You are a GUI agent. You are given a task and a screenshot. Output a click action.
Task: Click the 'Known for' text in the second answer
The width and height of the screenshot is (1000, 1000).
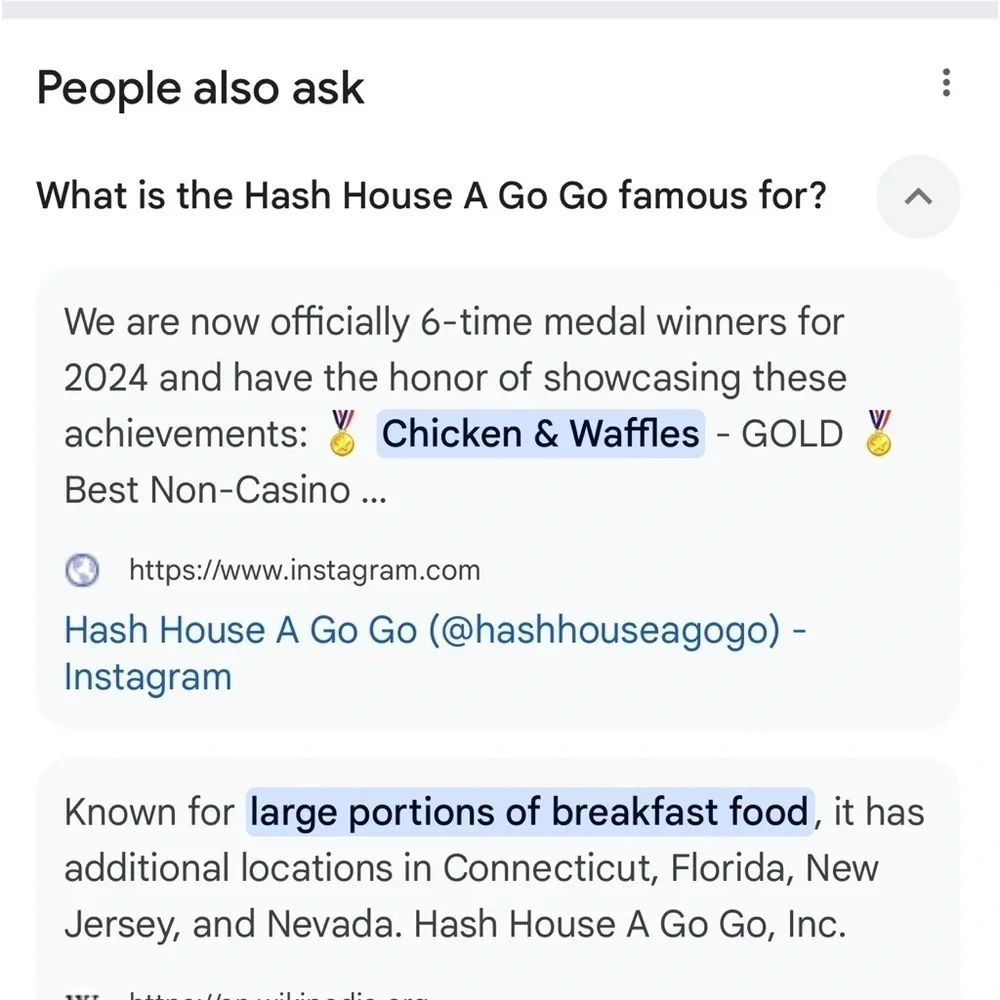[149, 812]
